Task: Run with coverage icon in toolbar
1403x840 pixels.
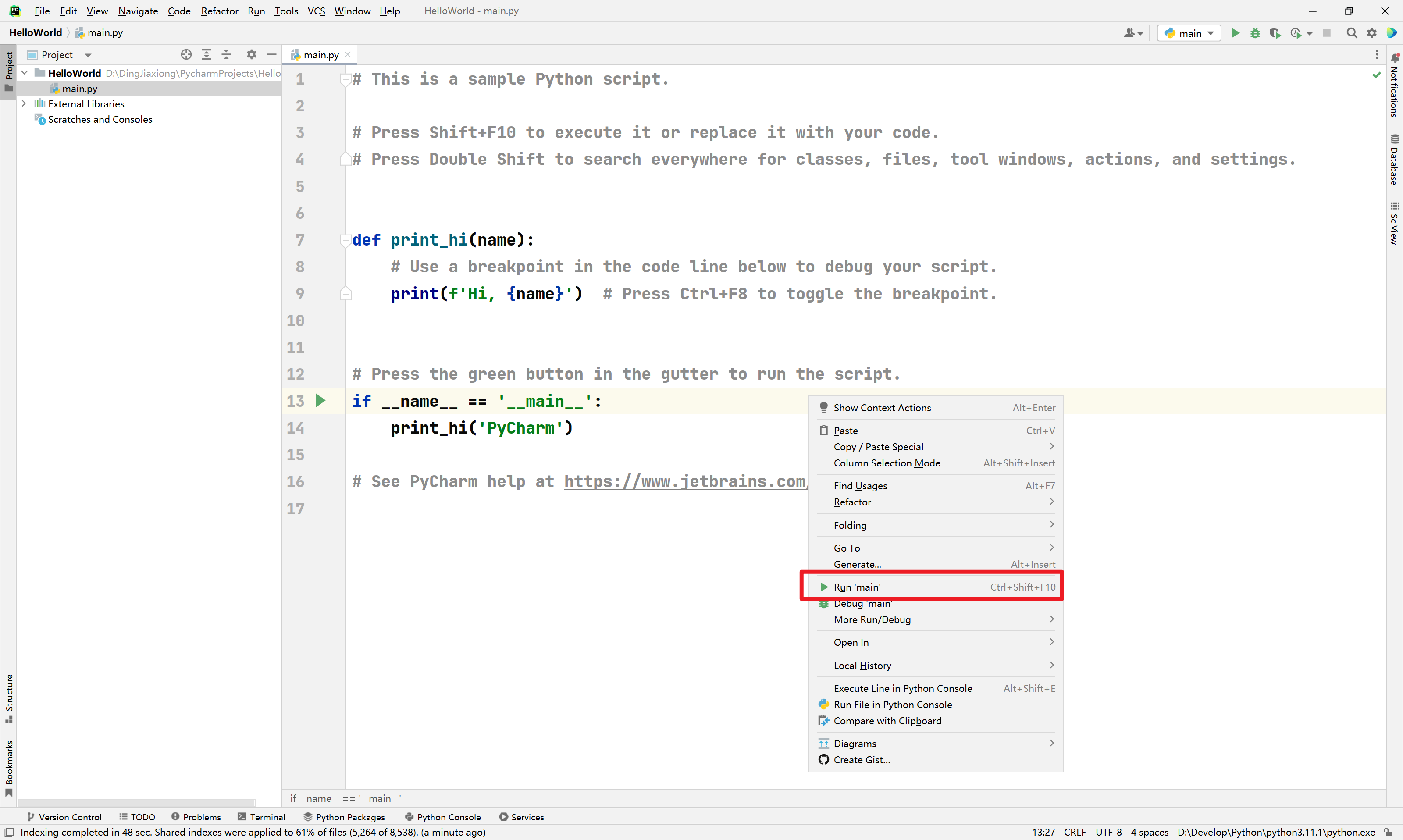Action: (1275, 33)
